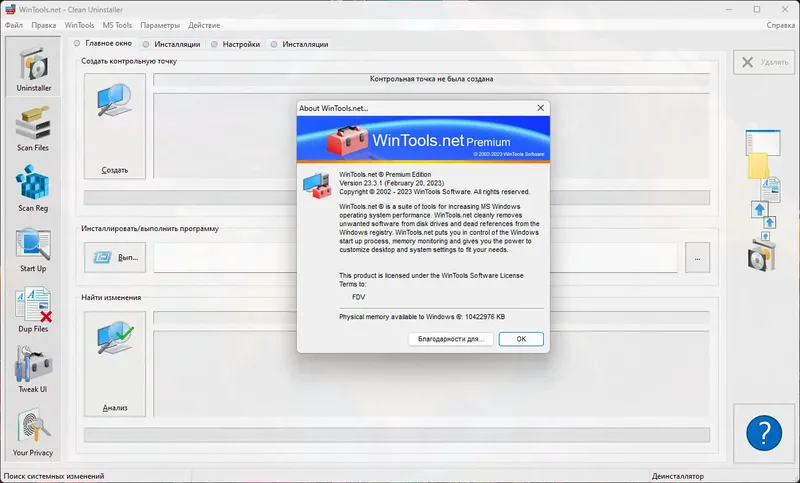Click 'Деинсталлятор' in the status bar
The width and height of the screenshot is (800, 483).
pos(678,476)
